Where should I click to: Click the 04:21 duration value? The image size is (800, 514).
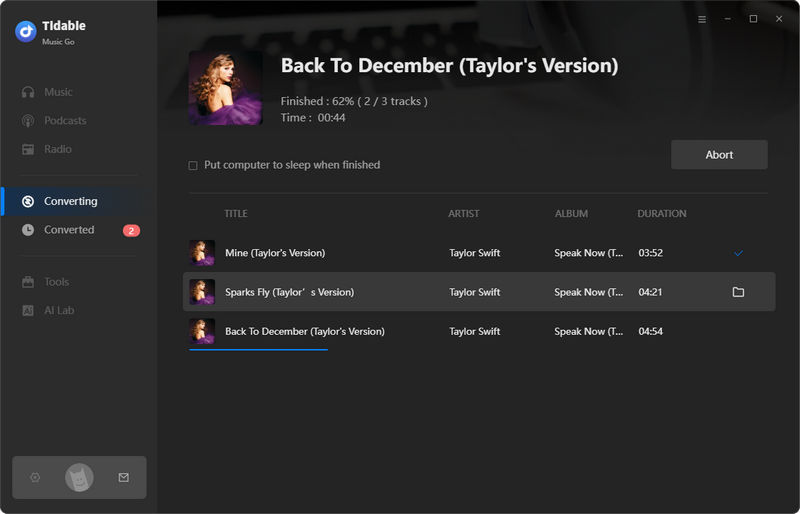650,292
